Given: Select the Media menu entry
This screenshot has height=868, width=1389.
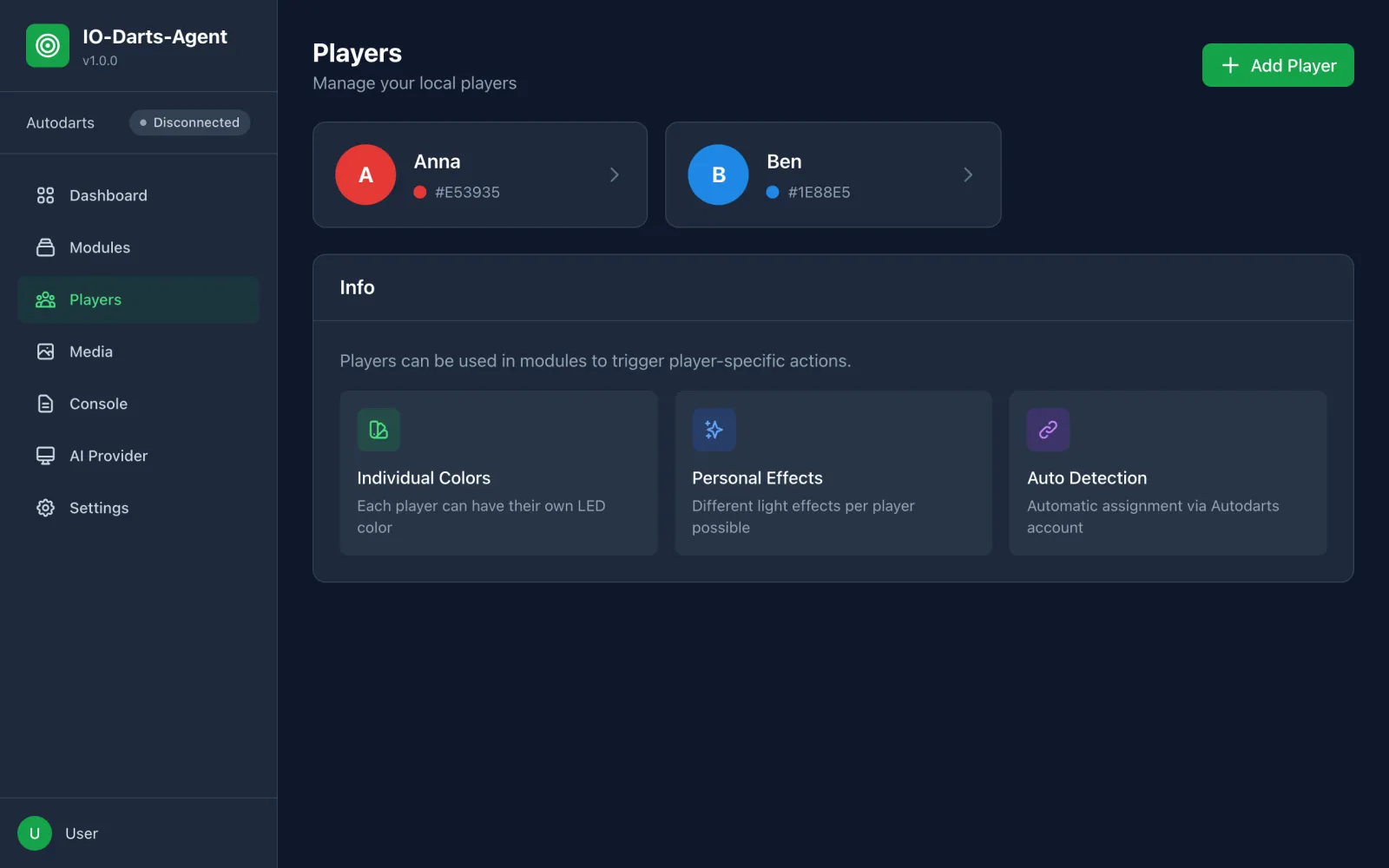Looking at the screenshot, I should [x=91, y=352].
